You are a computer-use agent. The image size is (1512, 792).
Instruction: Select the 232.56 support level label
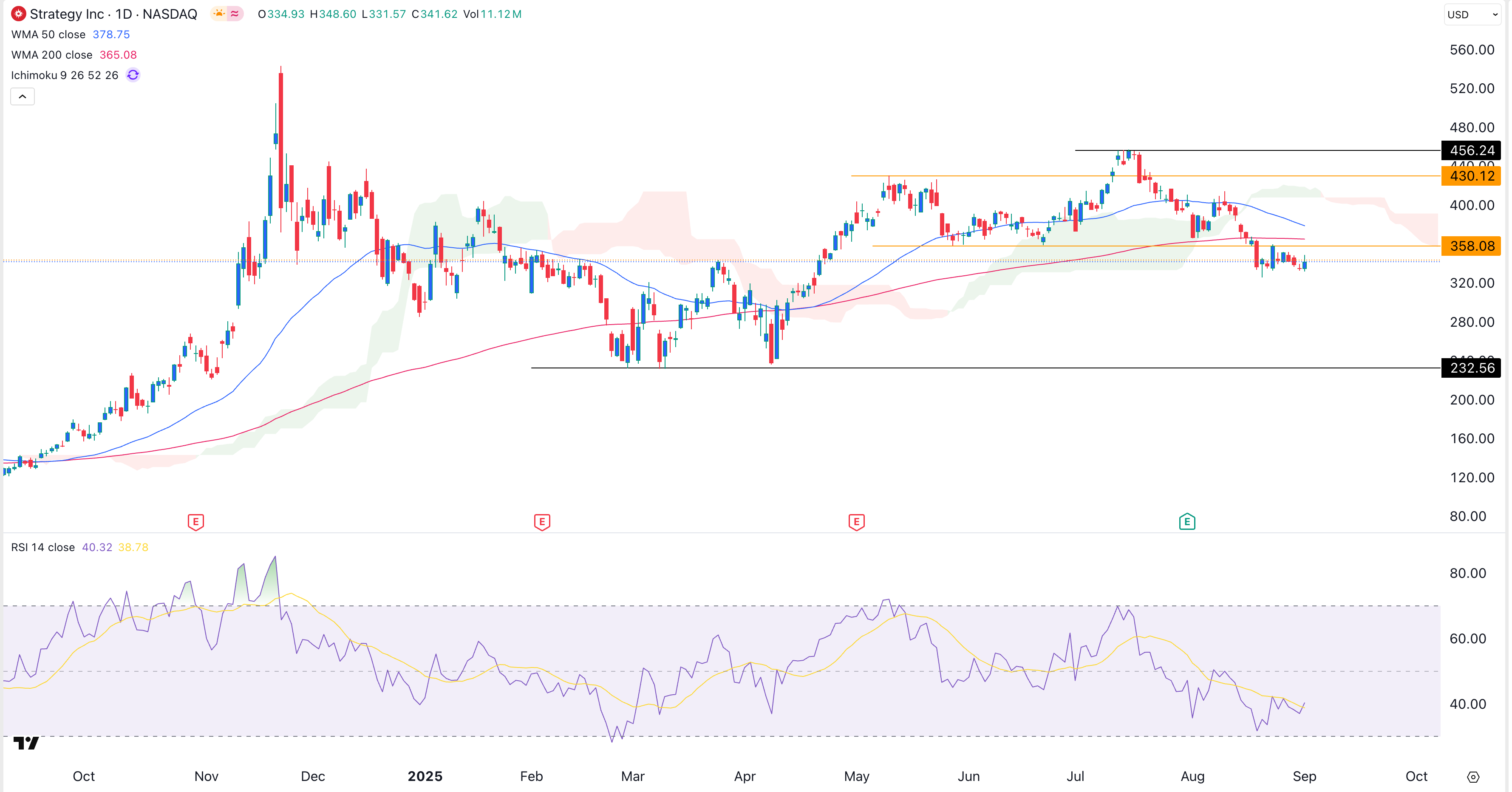click(x=1471, y=368)
